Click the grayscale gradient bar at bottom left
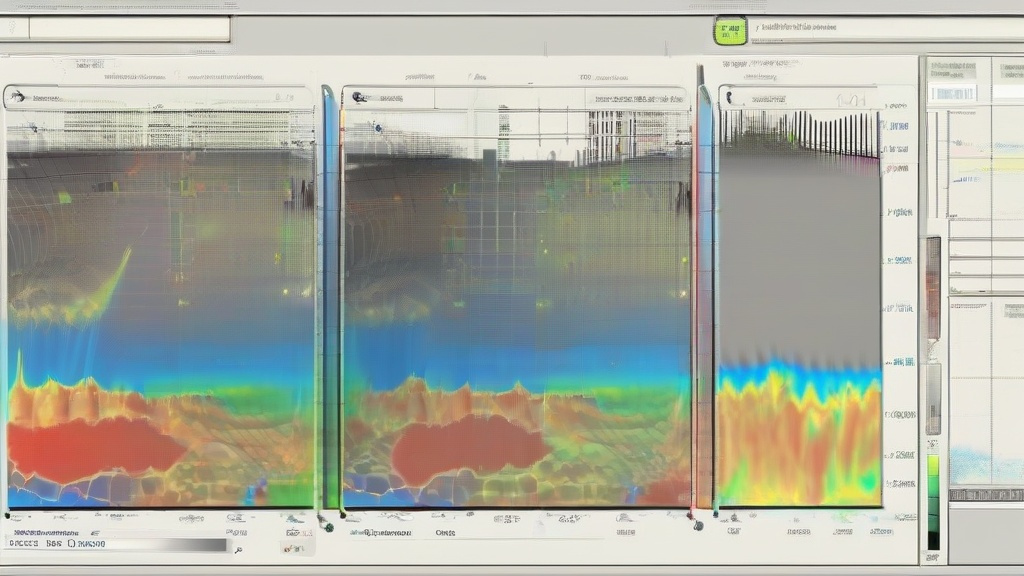This screenshot has width=1024, height=576. click(x=150, y=545)
